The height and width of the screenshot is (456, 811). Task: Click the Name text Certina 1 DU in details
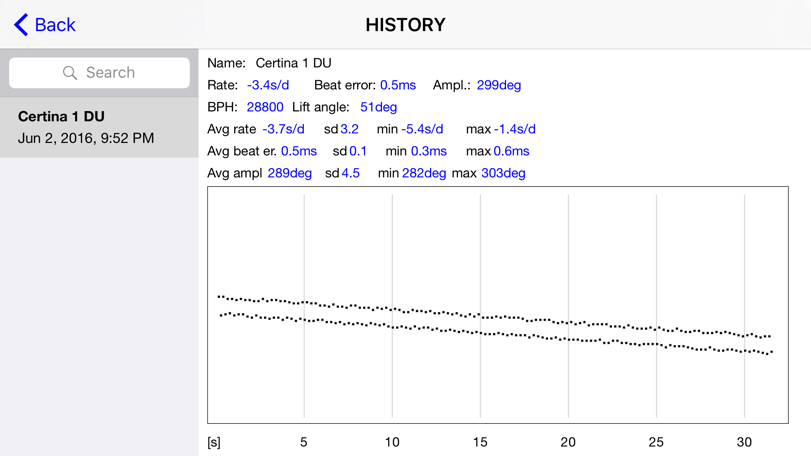tap(293, 63)
